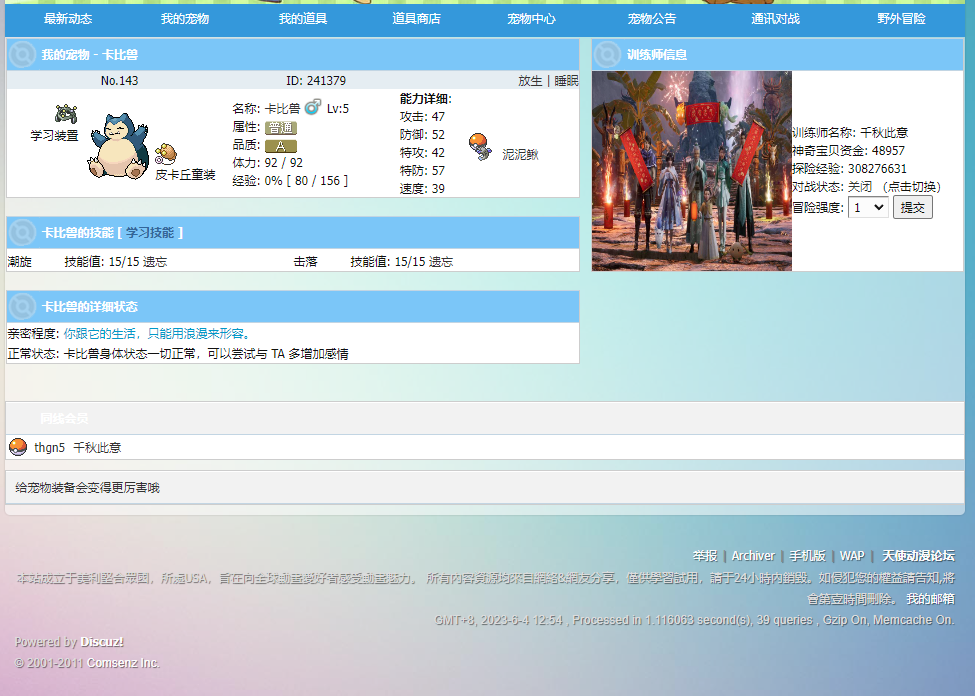Image resolution: width=975 pixels, height=696 pixels.
Task: Click the No.143 label
Action: (x=119, y=81)
